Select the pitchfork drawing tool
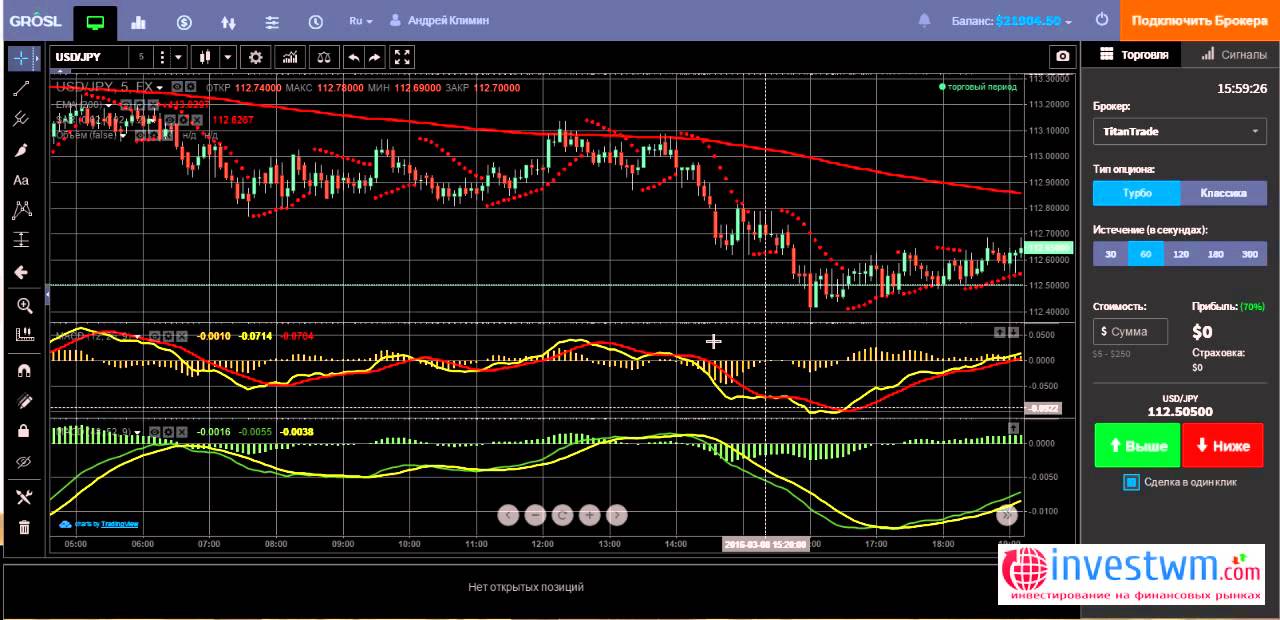This screenshot has width=1280, height=620. 21,119
